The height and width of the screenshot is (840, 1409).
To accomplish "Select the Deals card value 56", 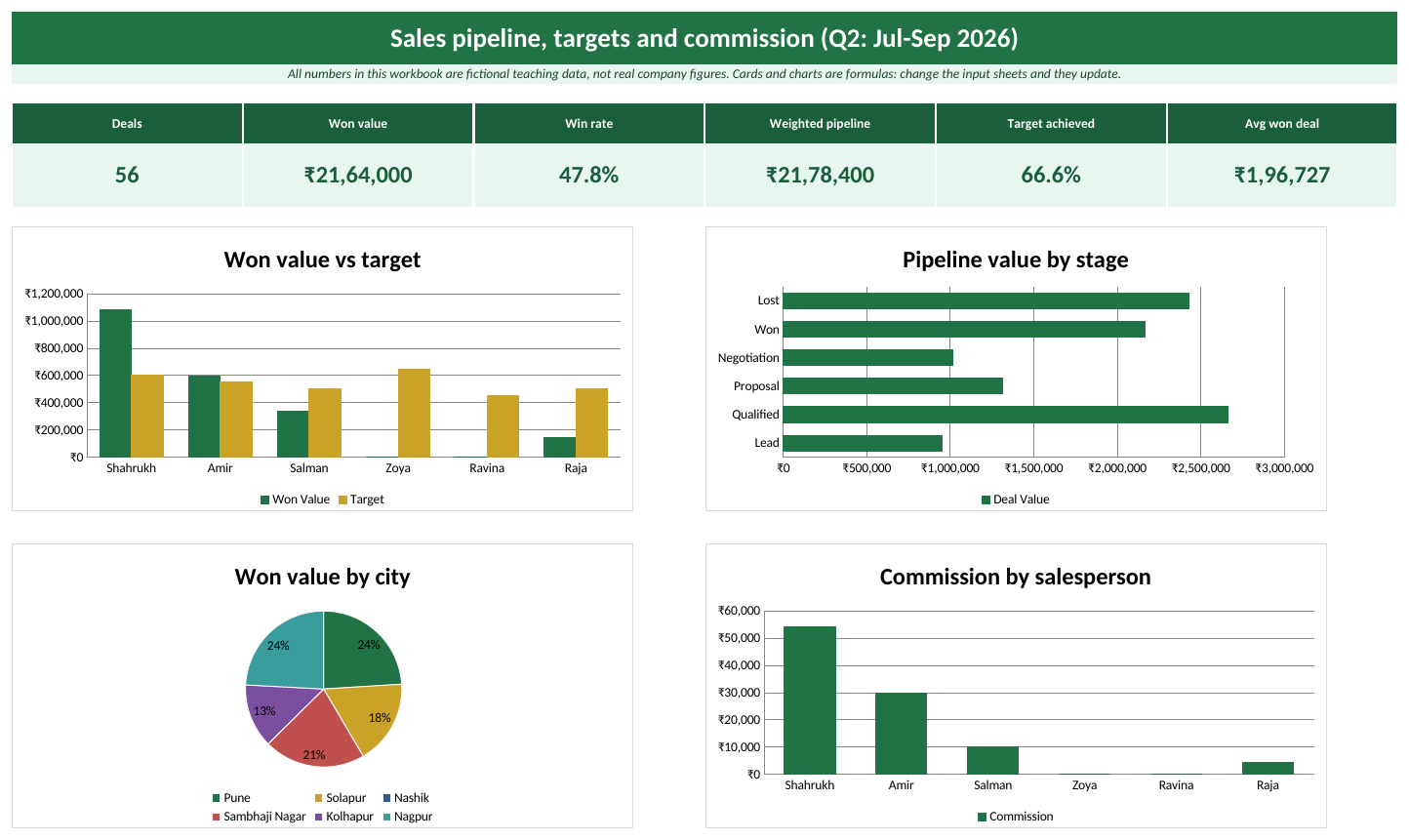I will [x=127, y=176].
